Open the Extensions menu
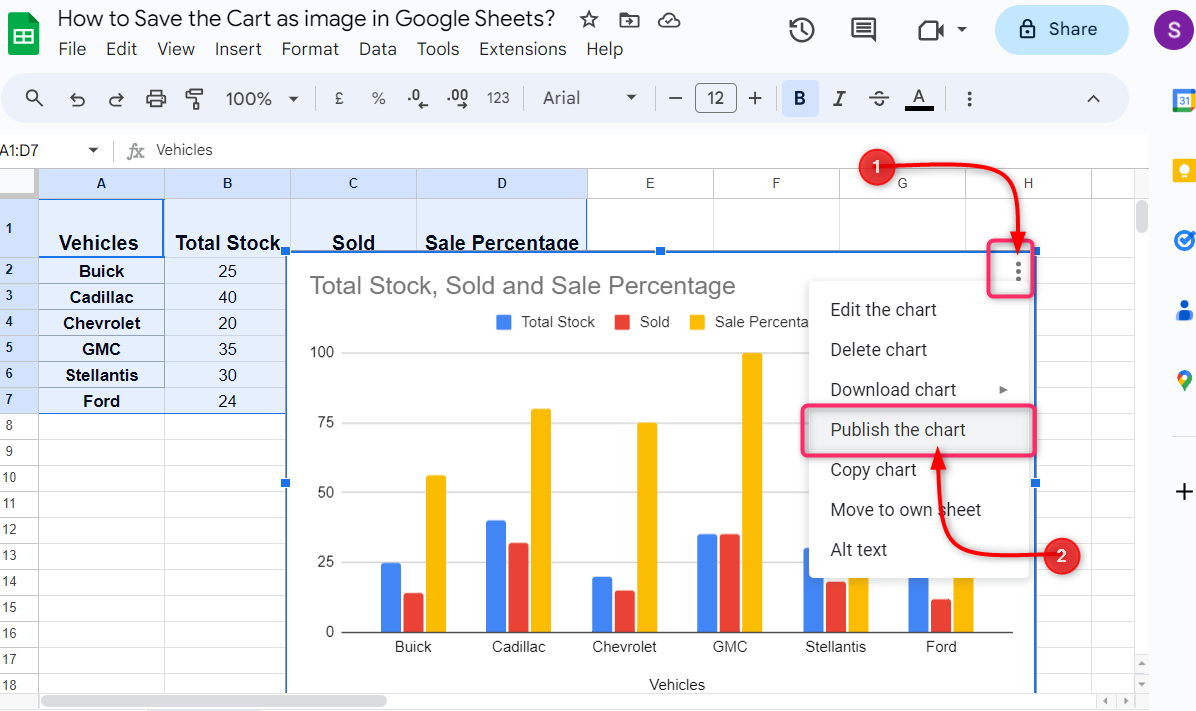The height and width of the screenshot is (711, 1196). click(x=522, y=49)
